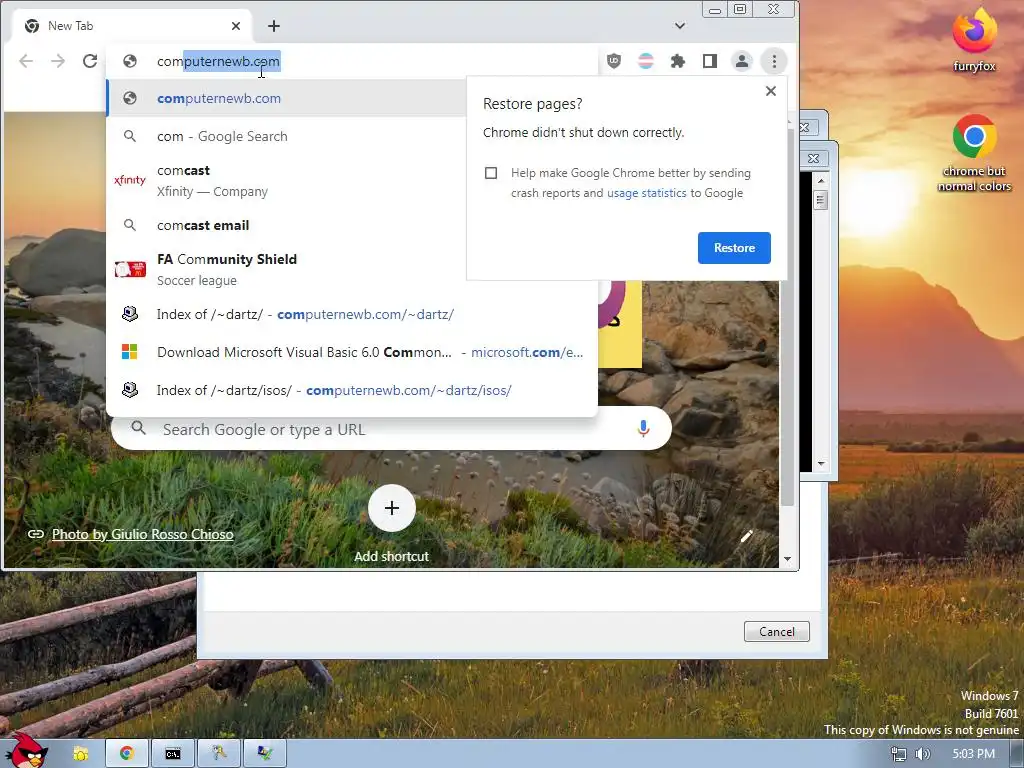Click the Chrome page scrollbar down arrow
This screenshot has width=1024, height=768.
click(788, 560)
